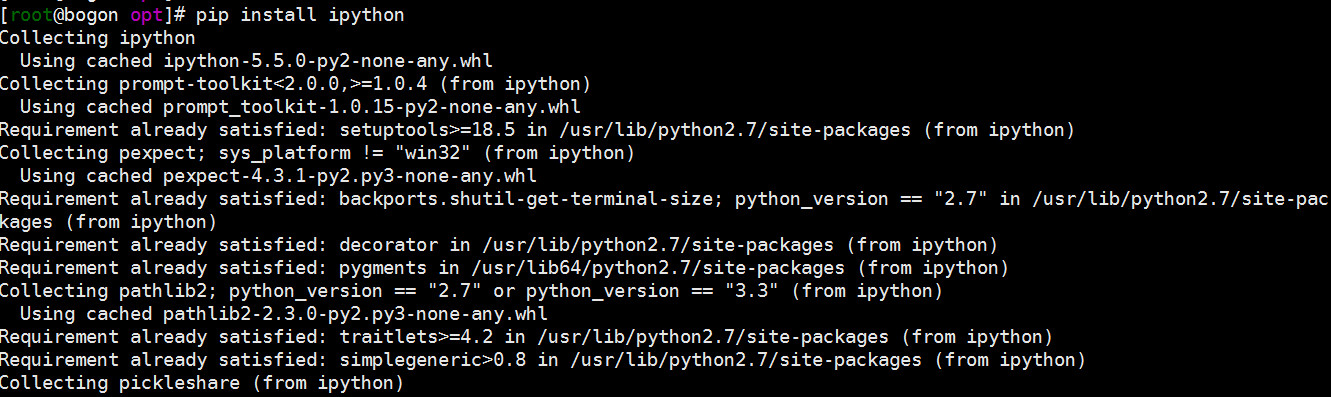1331x397 pixels.
Task: Click the 'Collecting pathlib2' line
Action: pyautogui.click(x=470, y=292)
